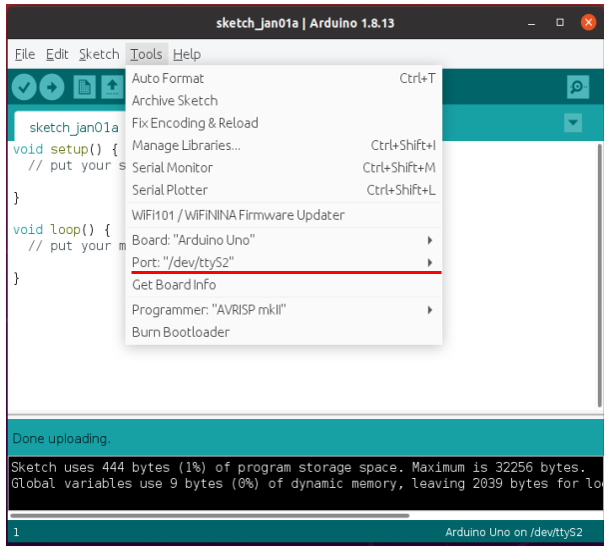Expand the Port: "/dev/ttyS2" submenu

pos(284,263)
